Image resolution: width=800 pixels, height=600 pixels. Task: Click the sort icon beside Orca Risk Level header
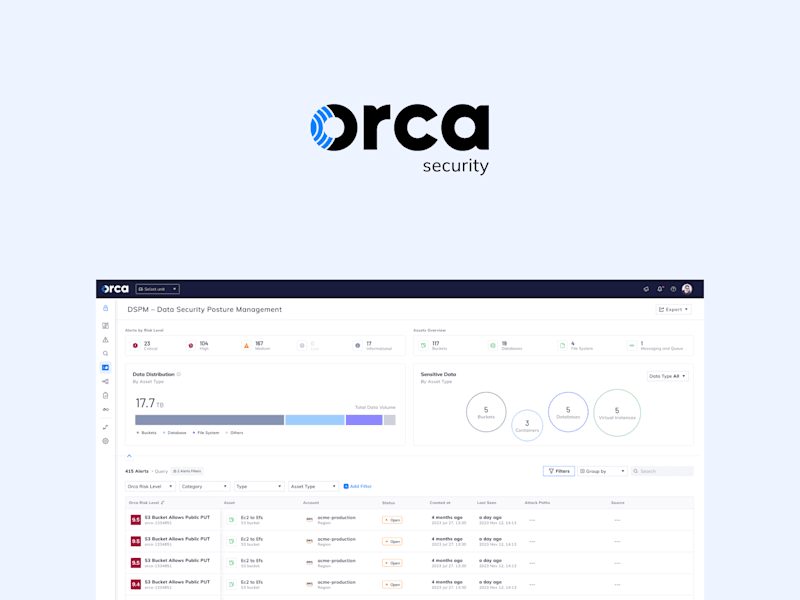[x=163, y=503]
